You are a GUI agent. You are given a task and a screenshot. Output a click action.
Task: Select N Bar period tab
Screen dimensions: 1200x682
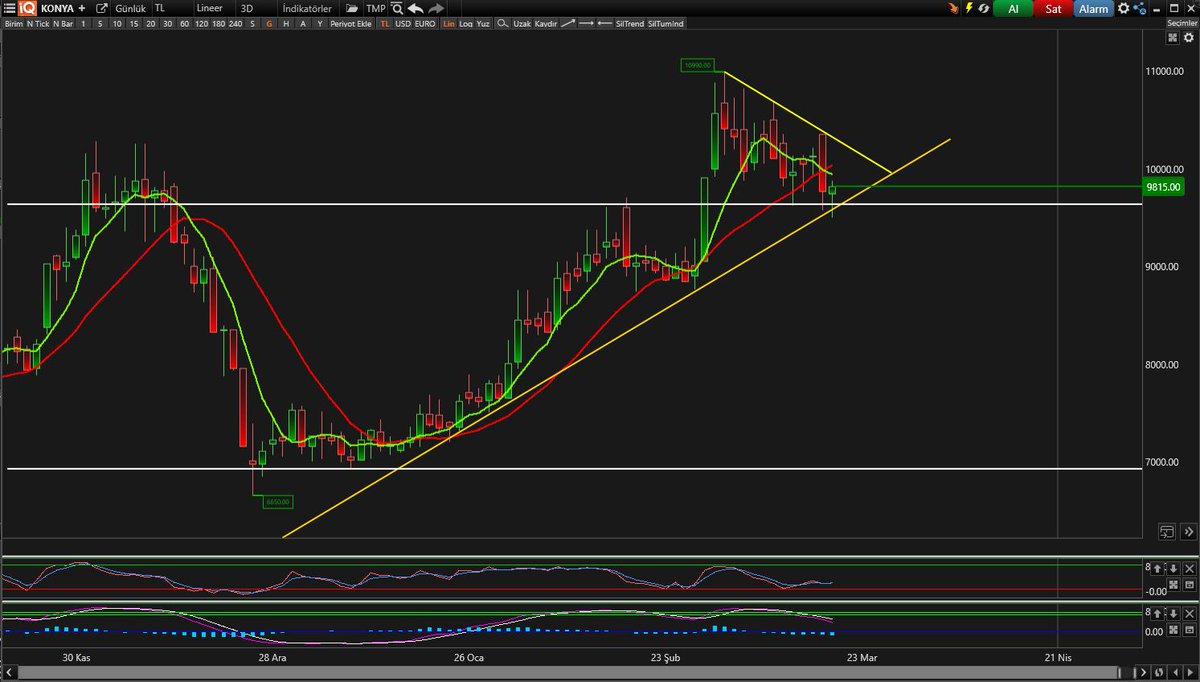tap(63, 22)
